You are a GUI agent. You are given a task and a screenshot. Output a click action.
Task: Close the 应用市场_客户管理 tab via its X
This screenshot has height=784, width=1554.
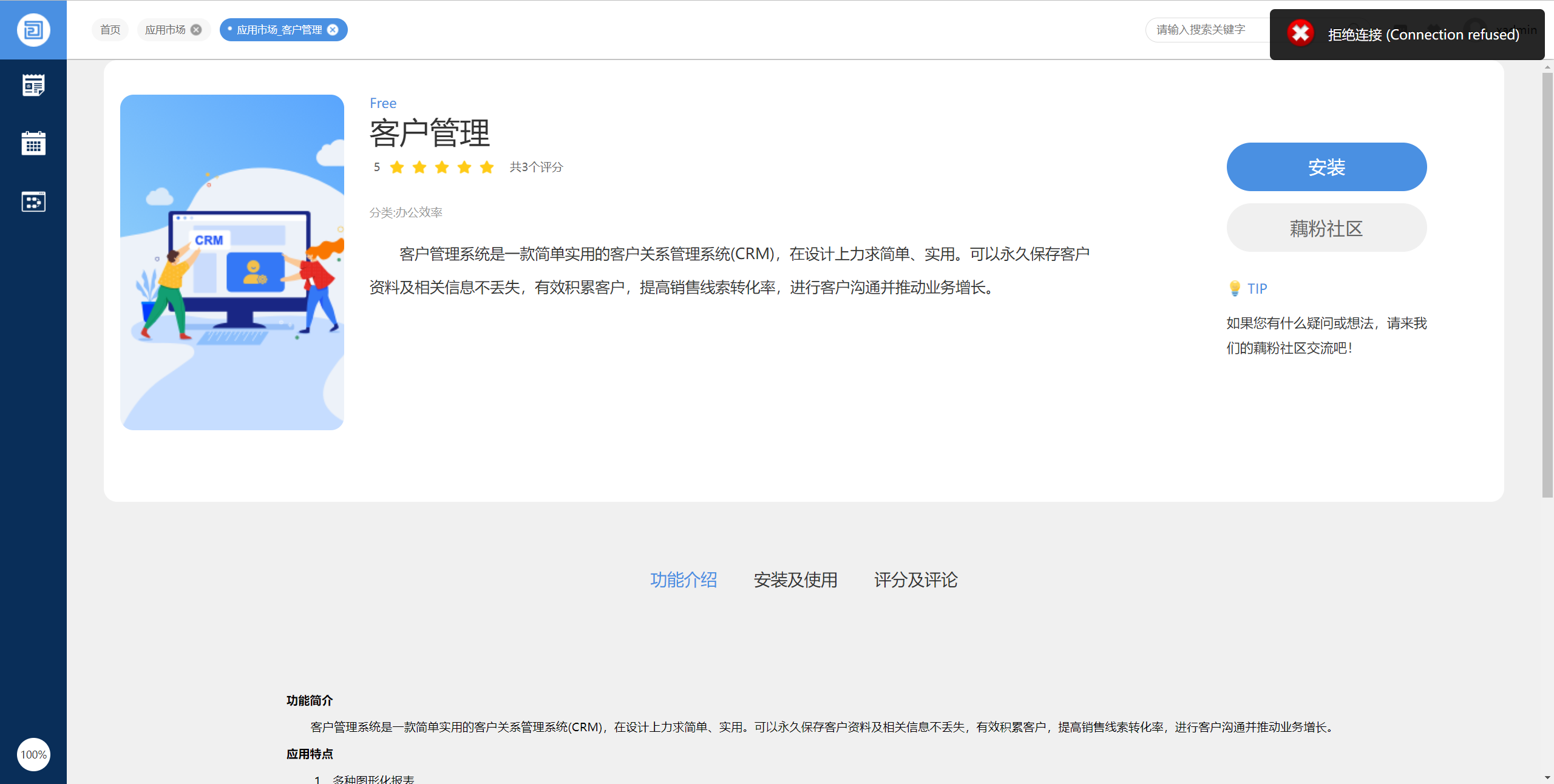pyautogui.click(x=333, y=30)
